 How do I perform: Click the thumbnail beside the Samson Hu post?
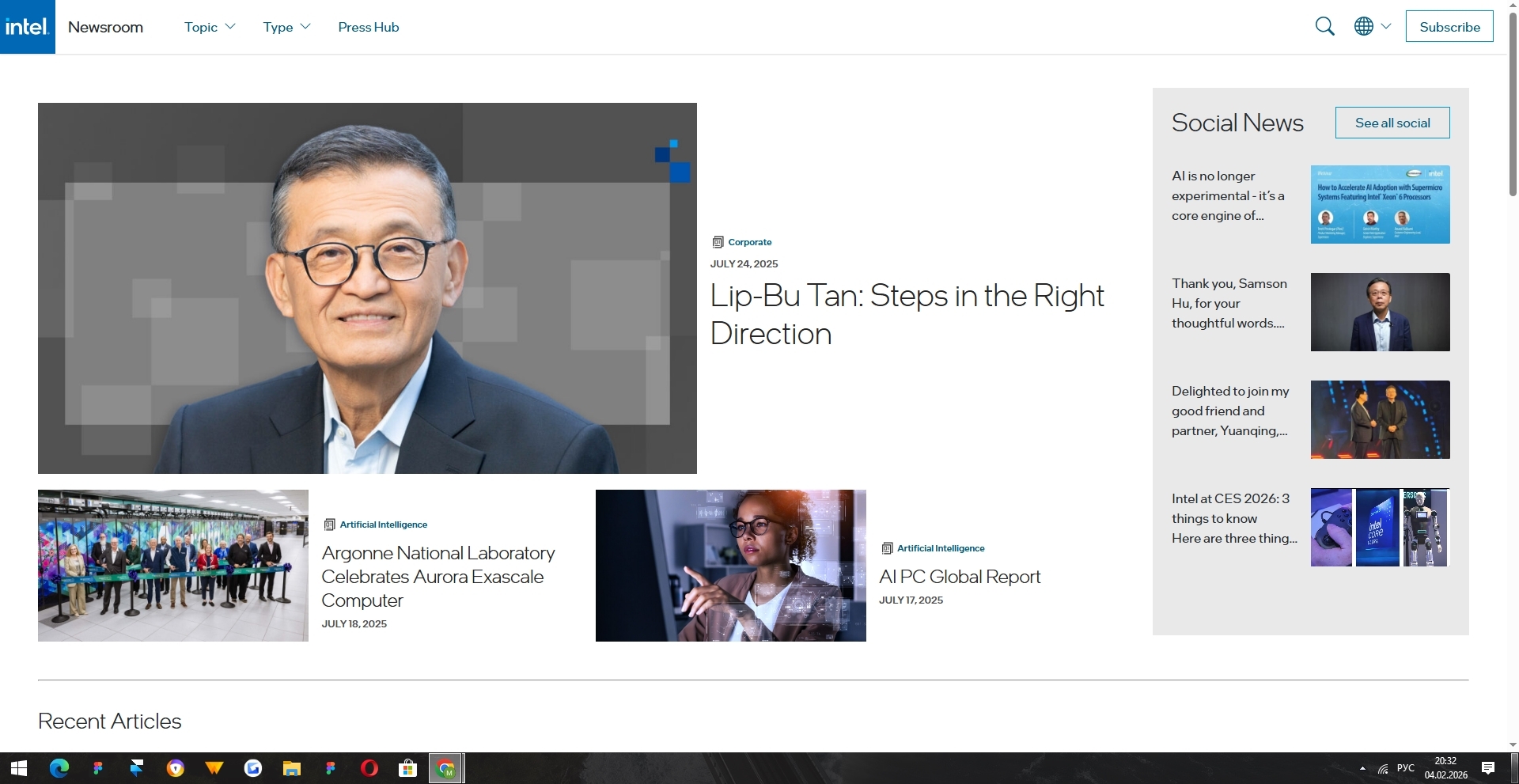(1381, 312)
